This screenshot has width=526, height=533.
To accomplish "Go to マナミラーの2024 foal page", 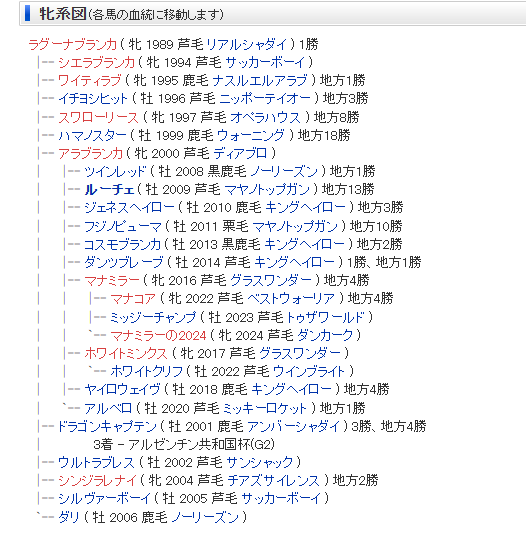I will tap(158, 336).
